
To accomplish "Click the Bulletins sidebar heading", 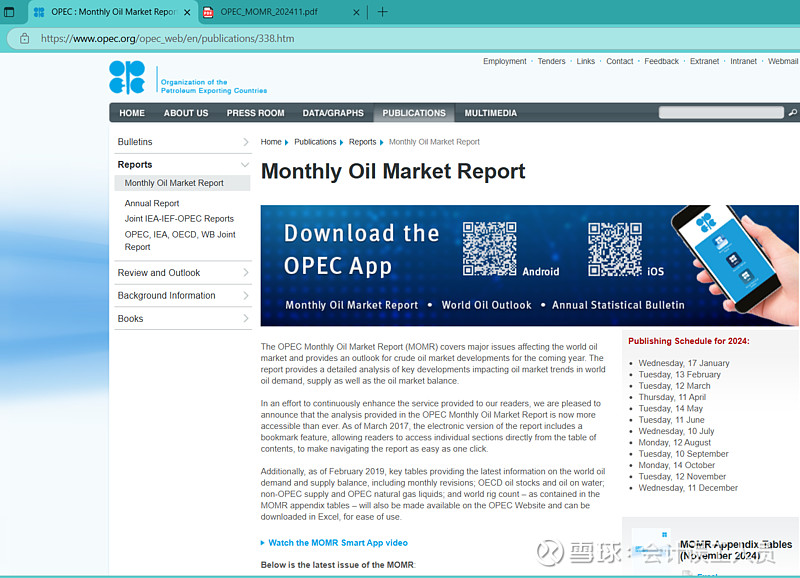I will (135, 142).
